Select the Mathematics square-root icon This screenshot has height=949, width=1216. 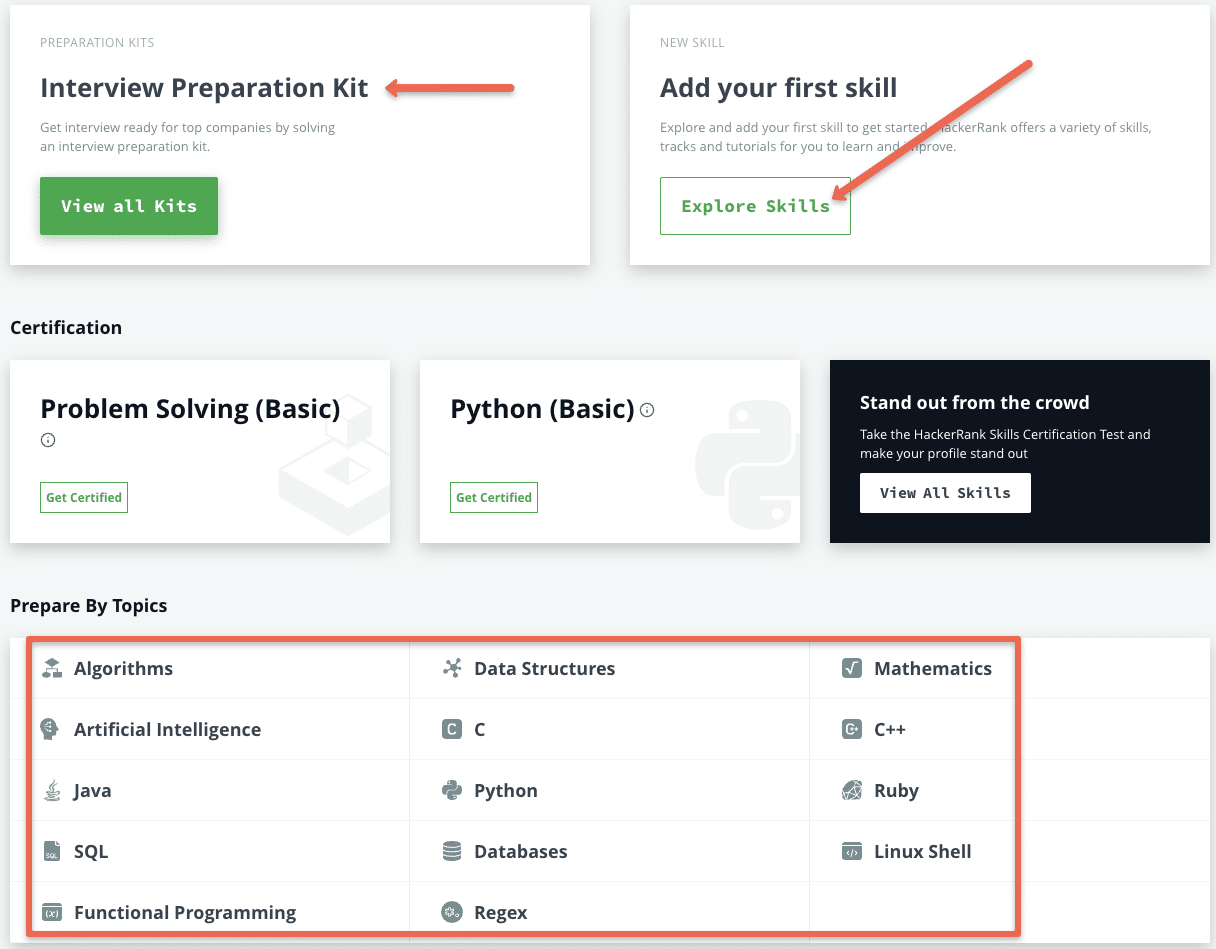coord(851,668)
